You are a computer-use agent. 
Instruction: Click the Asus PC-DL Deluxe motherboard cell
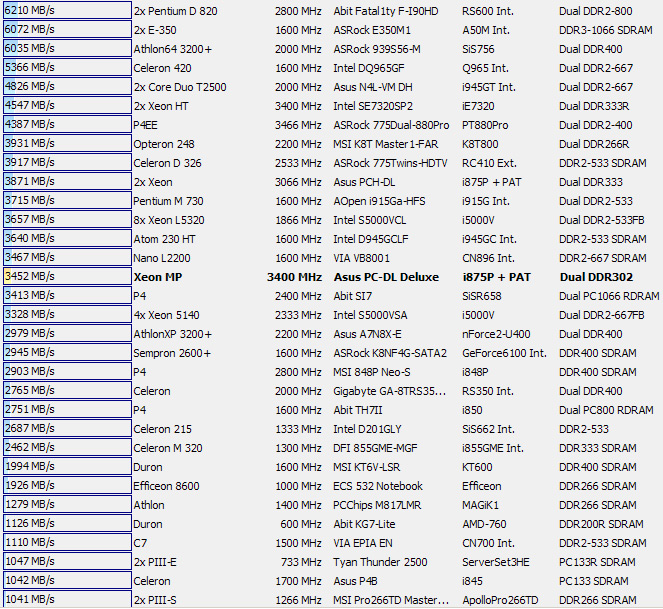(386, 277)
